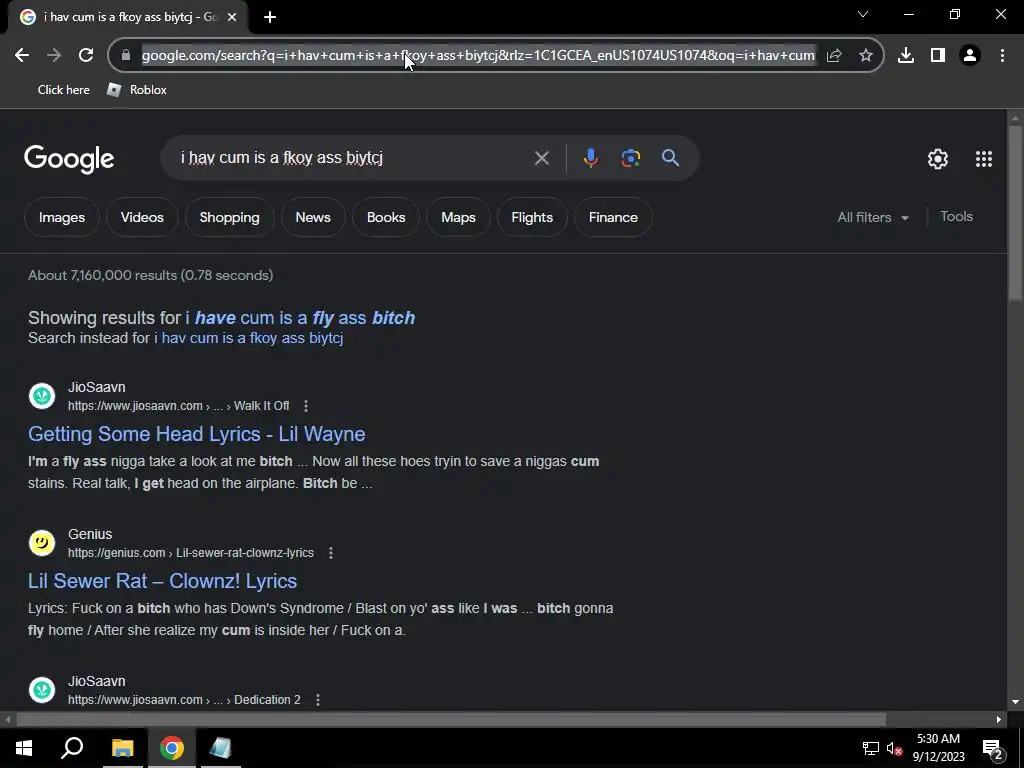Viewport: 1024px width, 768px height.
Task: Switch to Shopping results
Action: [x=229, y=217]
